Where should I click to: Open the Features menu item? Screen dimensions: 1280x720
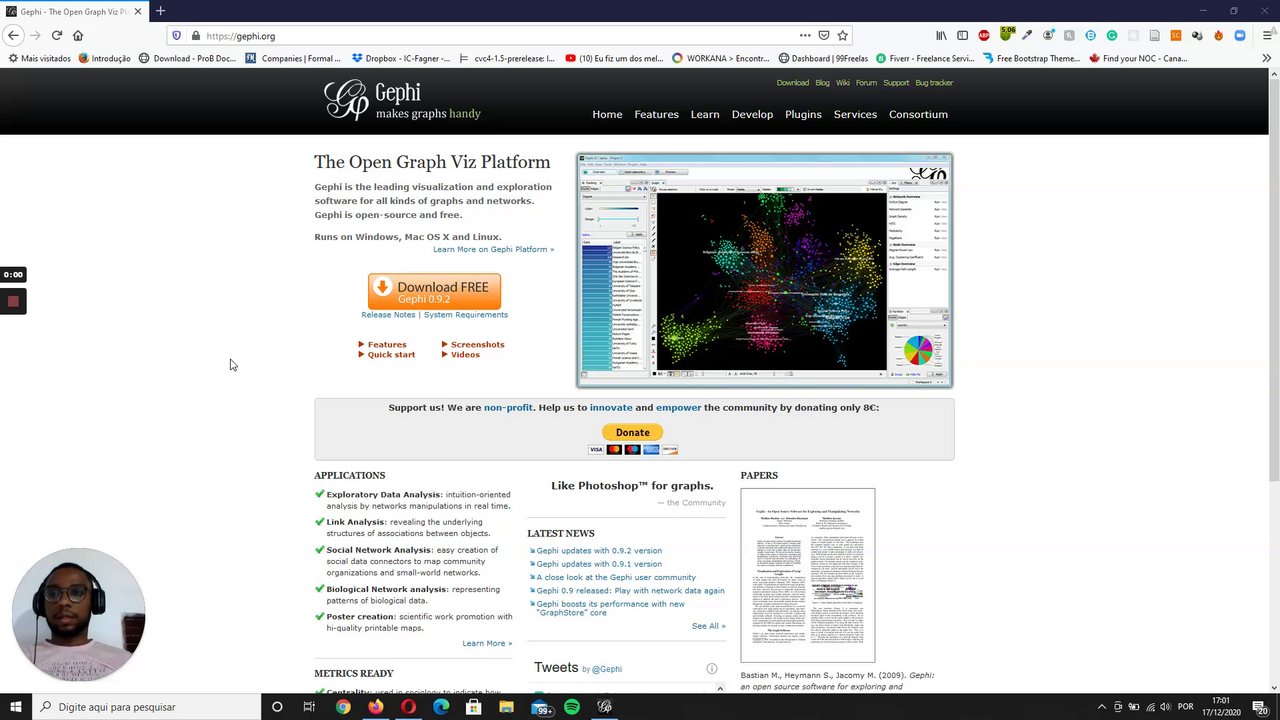(656, 114)
